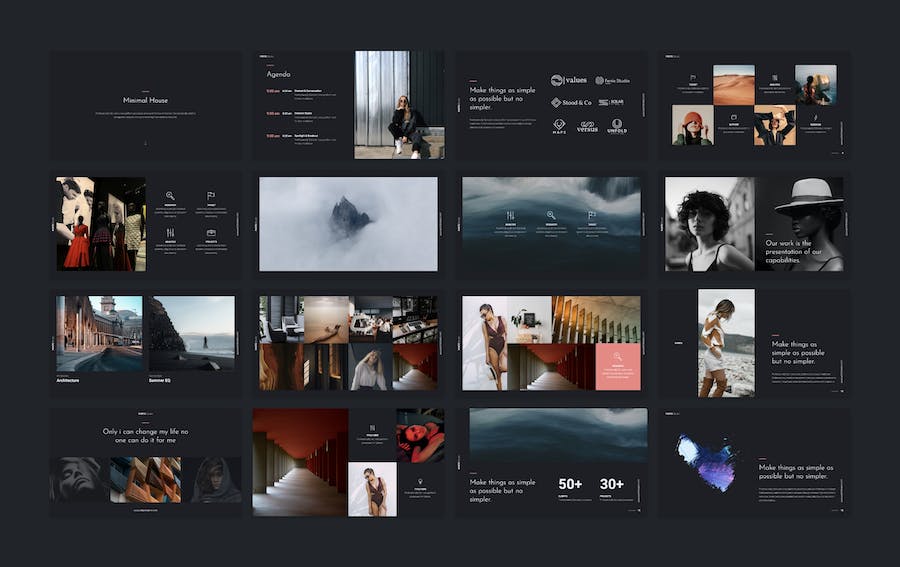
Task: Select the foggy mountain peak slide
Action: click(x=348, y=224)
